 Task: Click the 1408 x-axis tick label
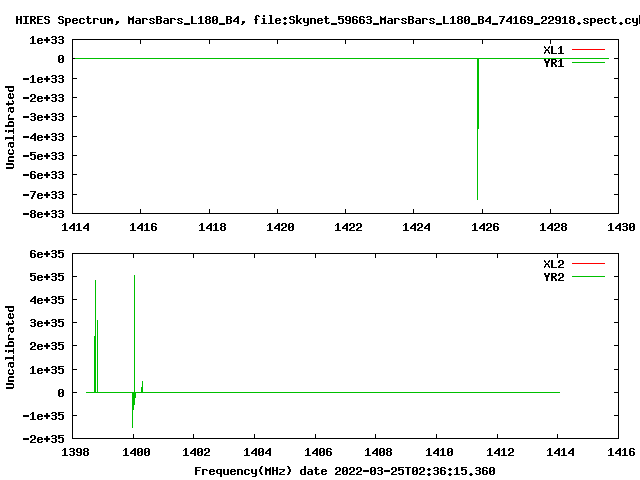378,452
